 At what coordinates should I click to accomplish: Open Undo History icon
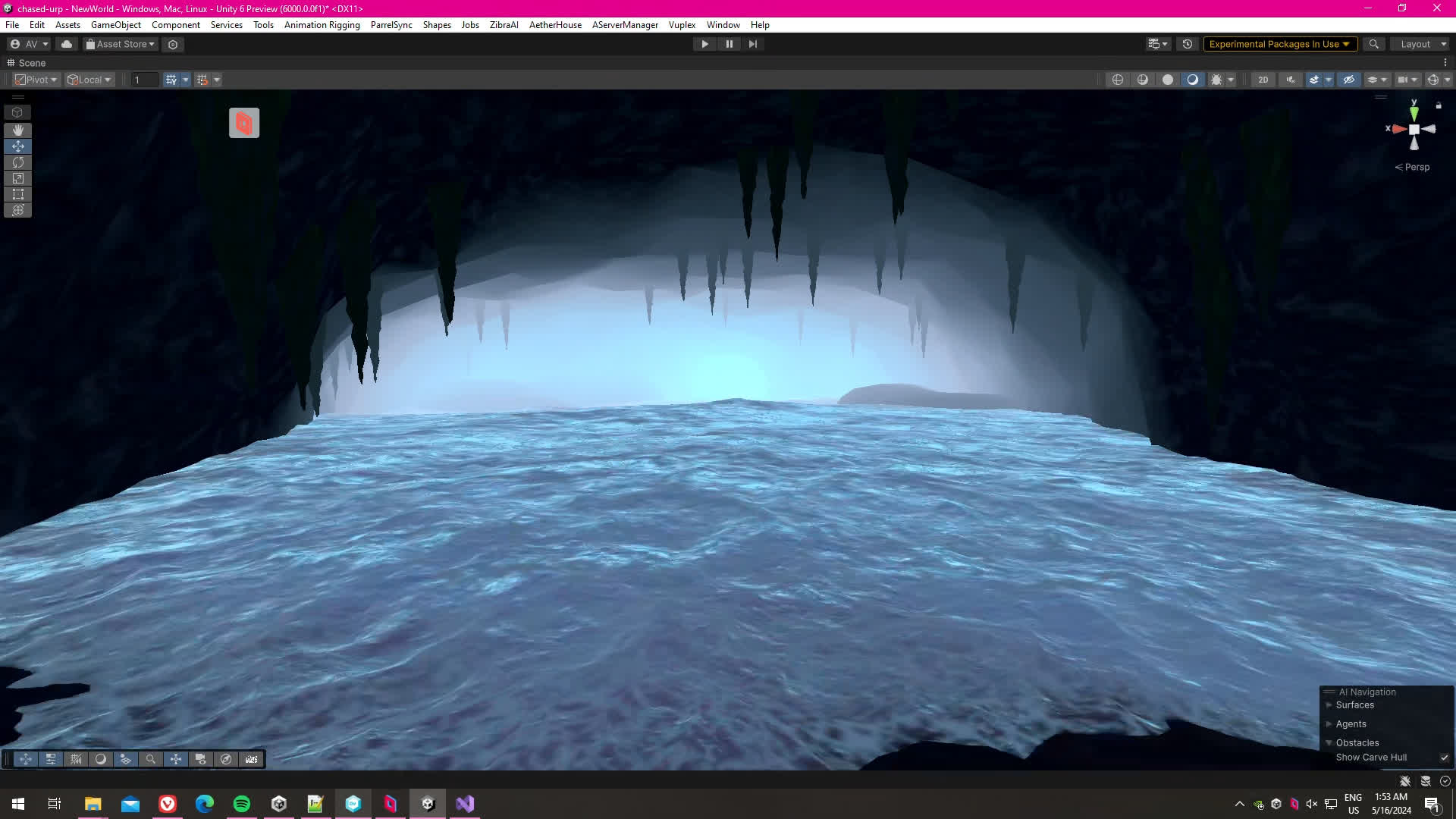coord(1188,44)
